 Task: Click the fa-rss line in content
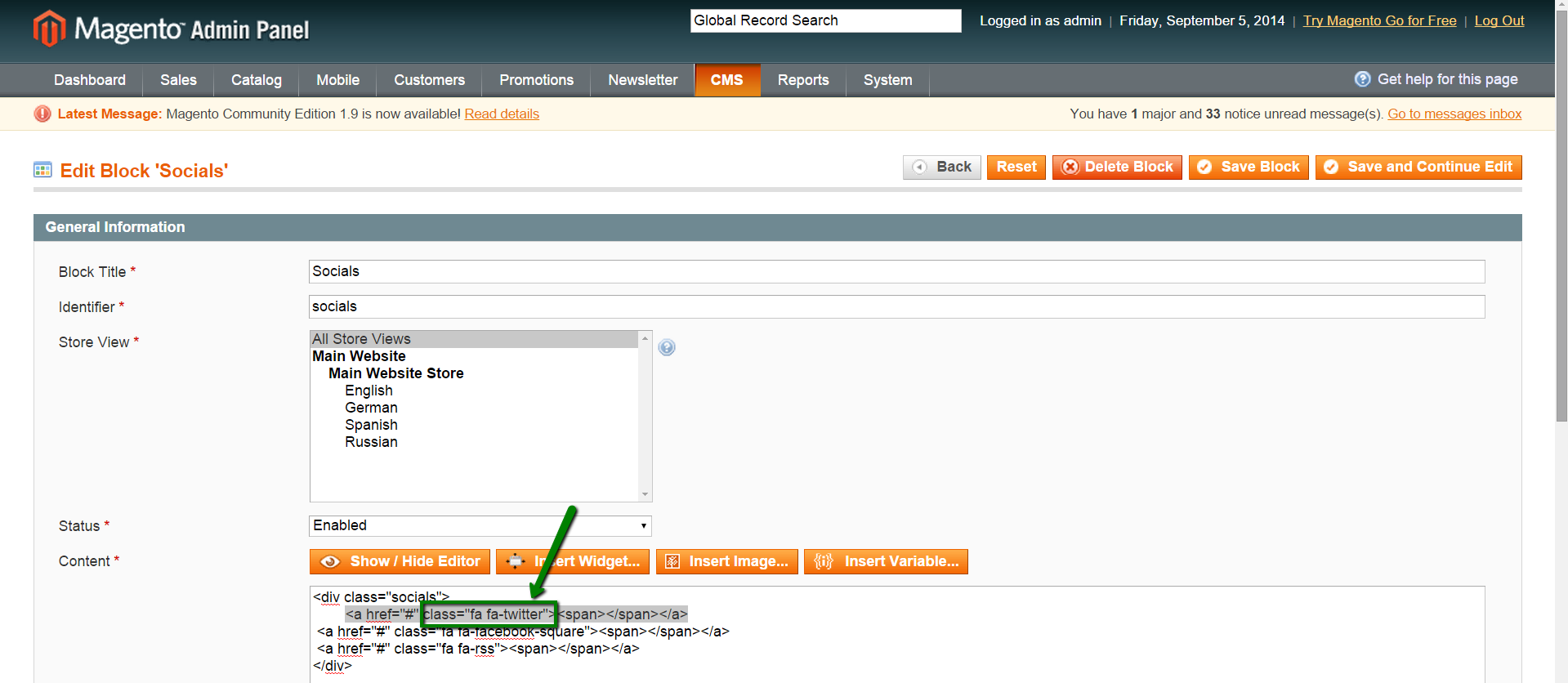pos(478,649)
